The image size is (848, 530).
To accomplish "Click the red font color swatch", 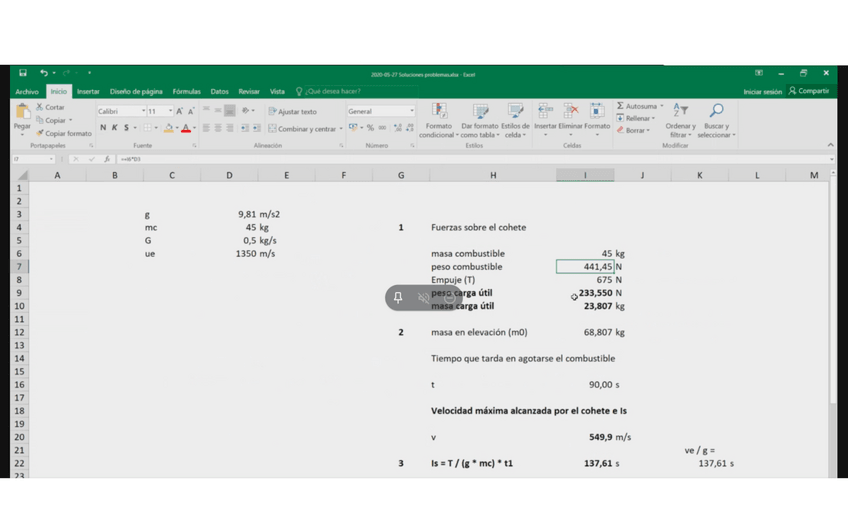I will pyautogui.click(x=185, y=129).
